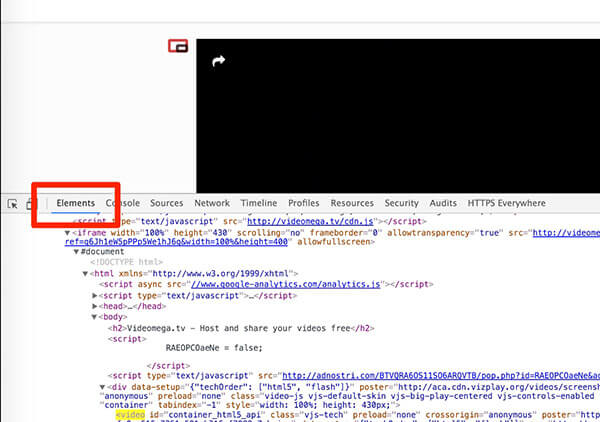The width and height of the screenshot is (600, 422).
Task: Select the closing /script tag line
Action: click(168, 366)
